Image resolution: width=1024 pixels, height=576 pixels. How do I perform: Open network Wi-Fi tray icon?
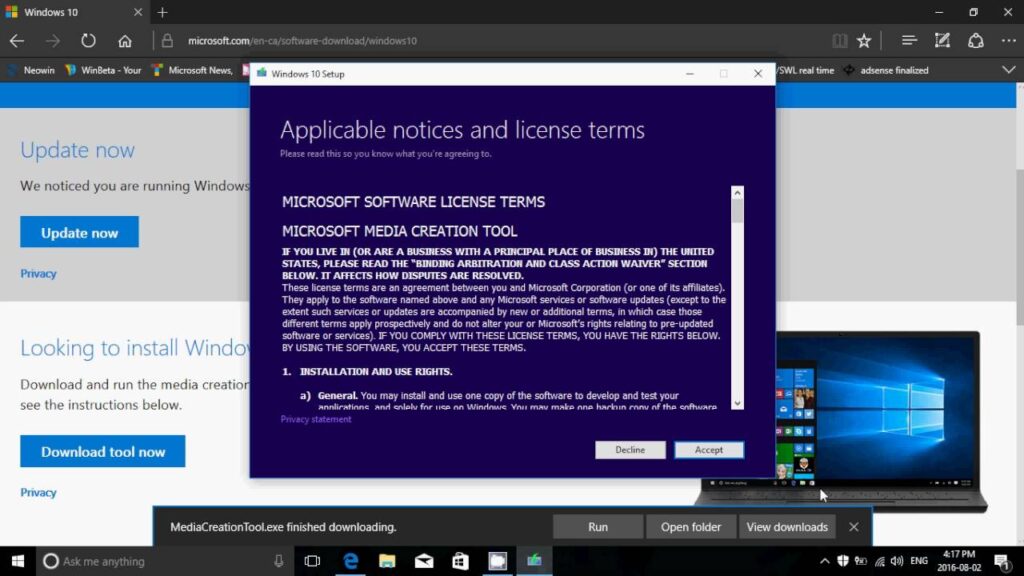[x=880, y=561]
